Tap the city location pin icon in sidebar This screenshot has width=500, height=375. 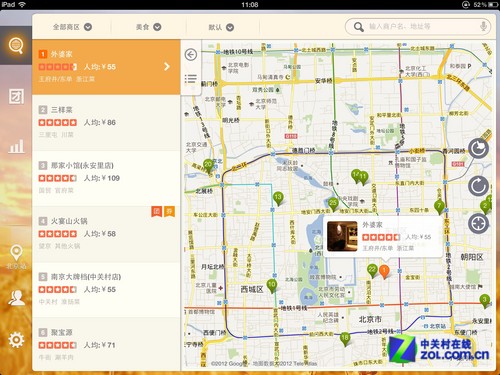point(16,253)
